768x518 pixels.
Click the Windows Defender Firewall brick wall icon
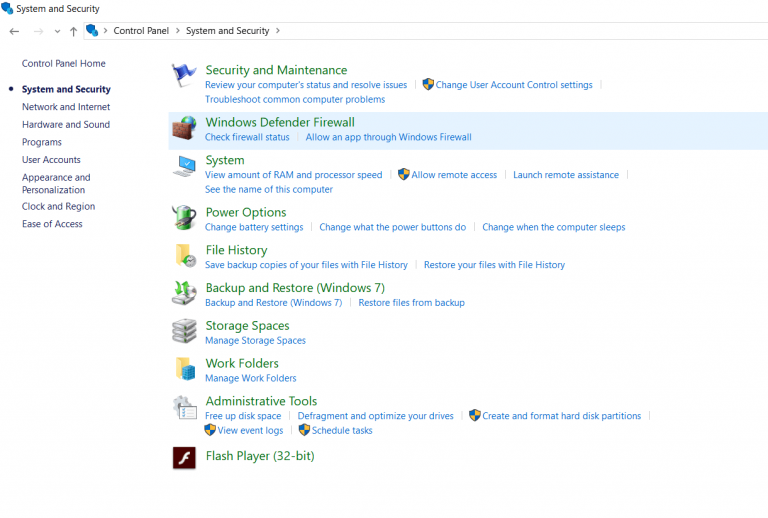184,128
